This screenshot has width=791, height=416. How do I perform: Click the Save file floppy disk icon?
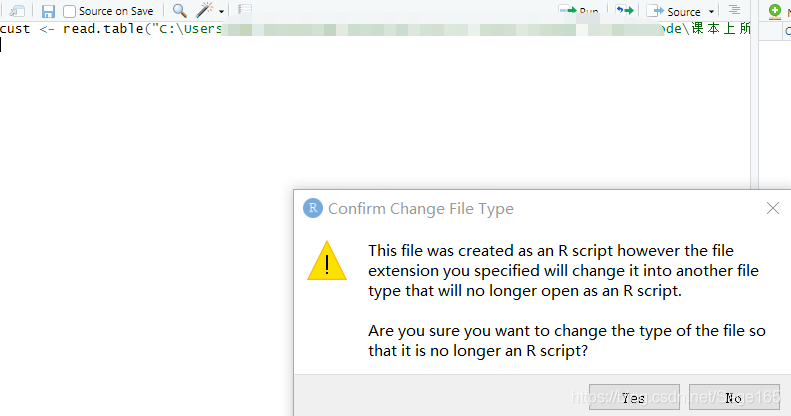tap(48, 12)
